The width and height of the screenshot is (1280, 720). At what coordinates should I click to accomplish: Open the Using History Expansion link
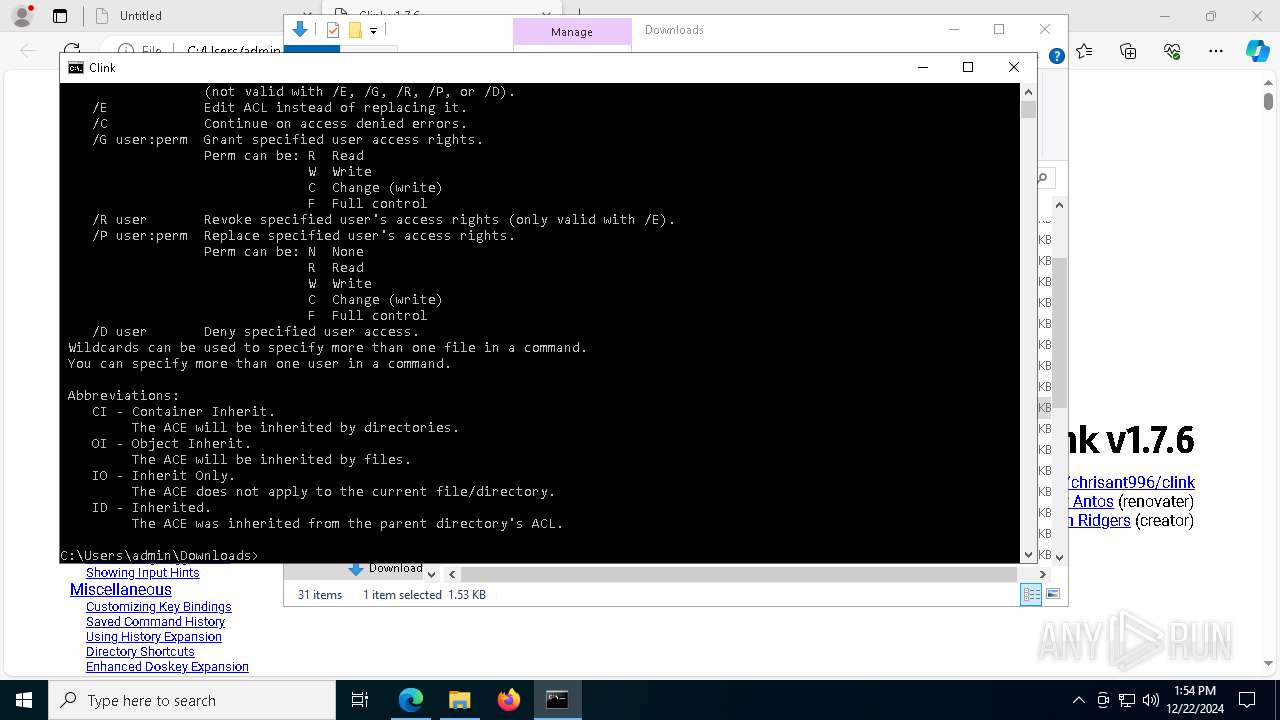pyautogui.click(x=154, y=637)
